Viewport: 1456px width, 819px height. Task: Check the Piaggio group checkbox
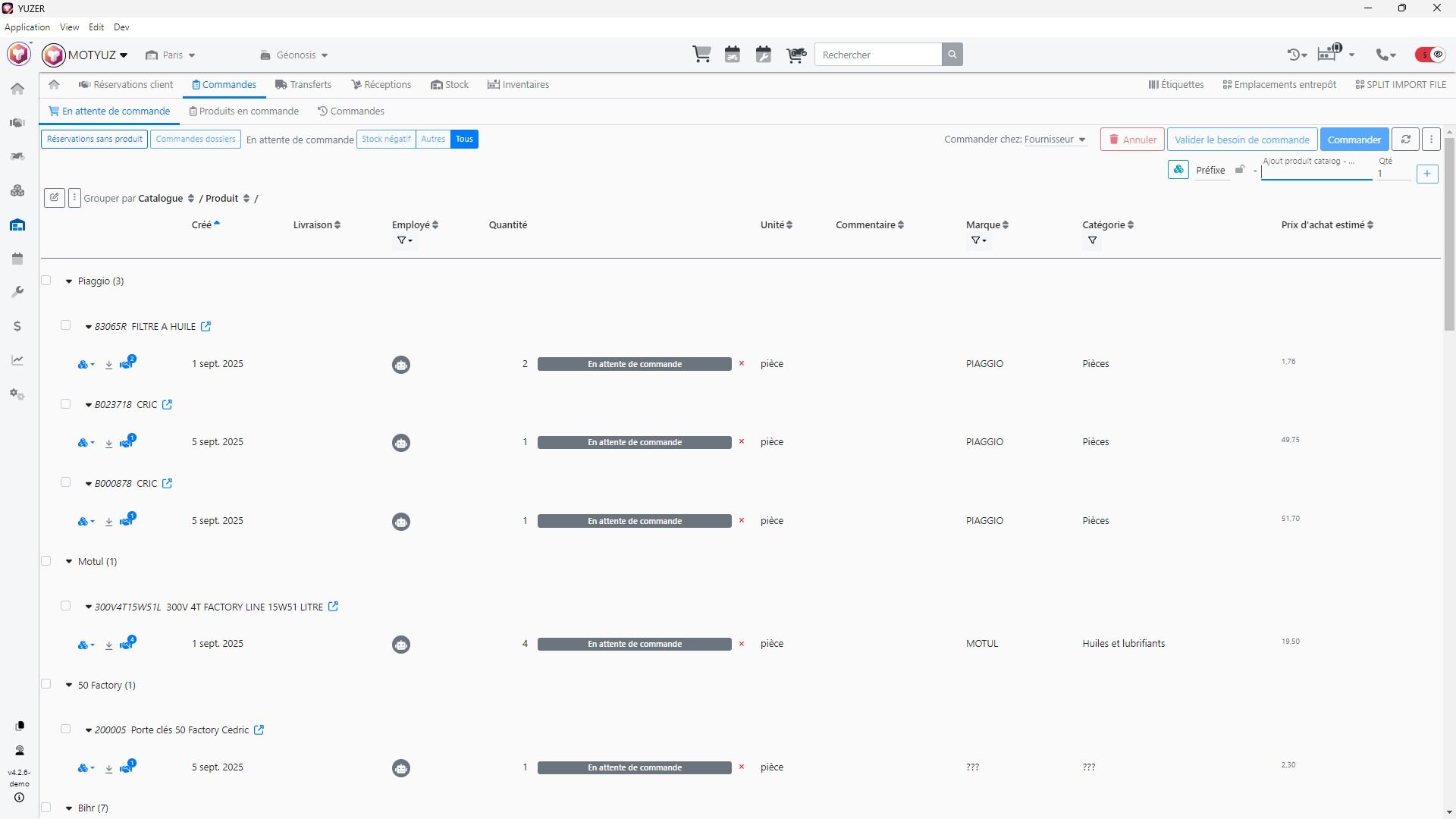point(46,281)
